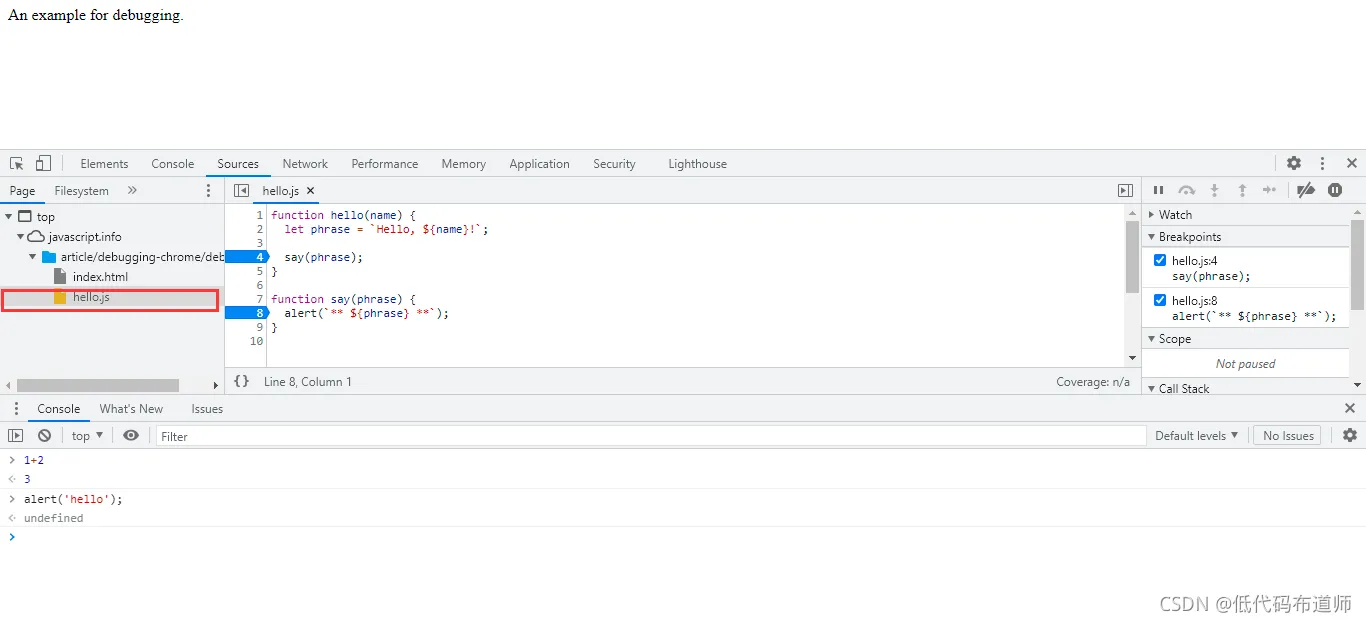Click the deactivate breakpoints icon
This screenshot has width=1366, height=622.
click(x=1305, y=190)
